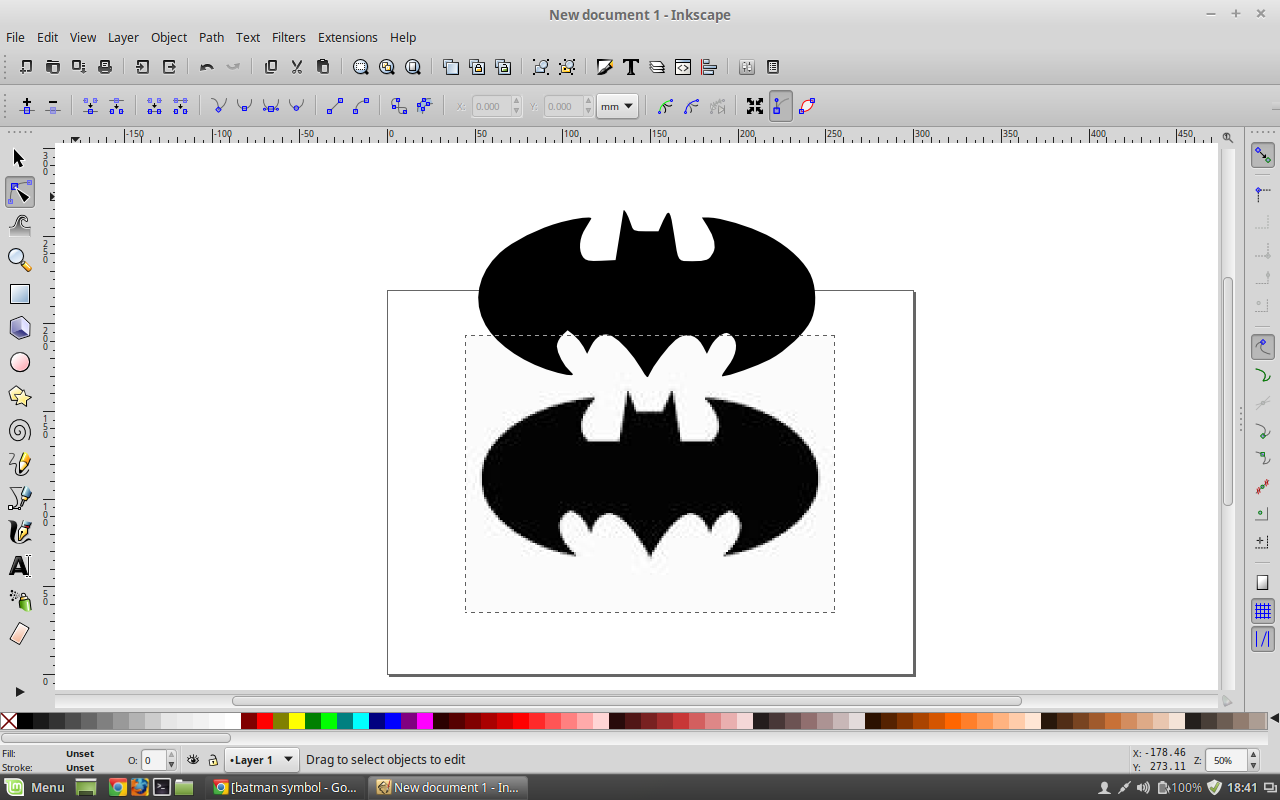
Task: Toggle snap to guides button
Action: tap(1263, 638)
